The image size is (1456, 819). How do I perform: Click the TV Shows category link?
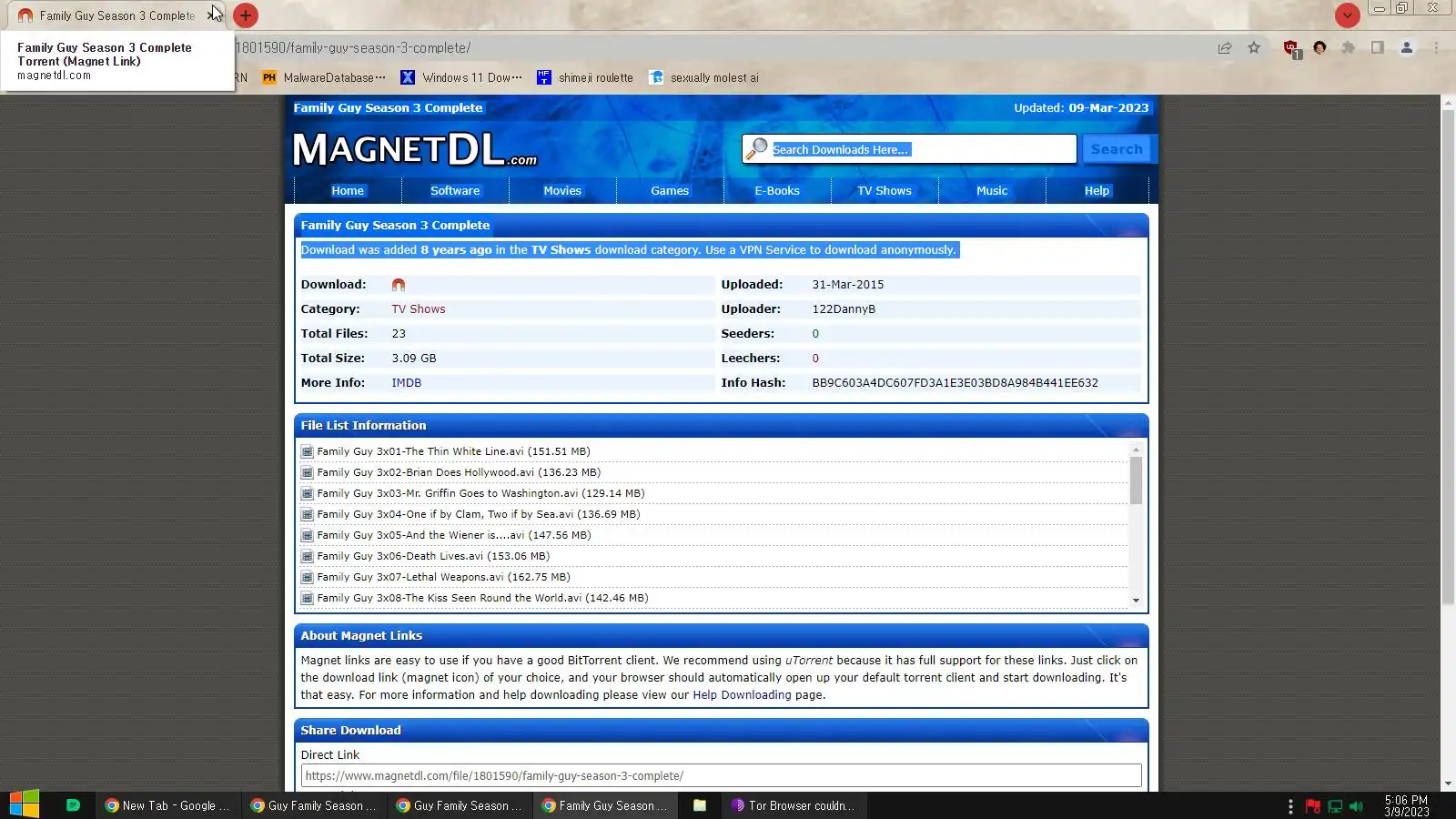pos(419,309)
